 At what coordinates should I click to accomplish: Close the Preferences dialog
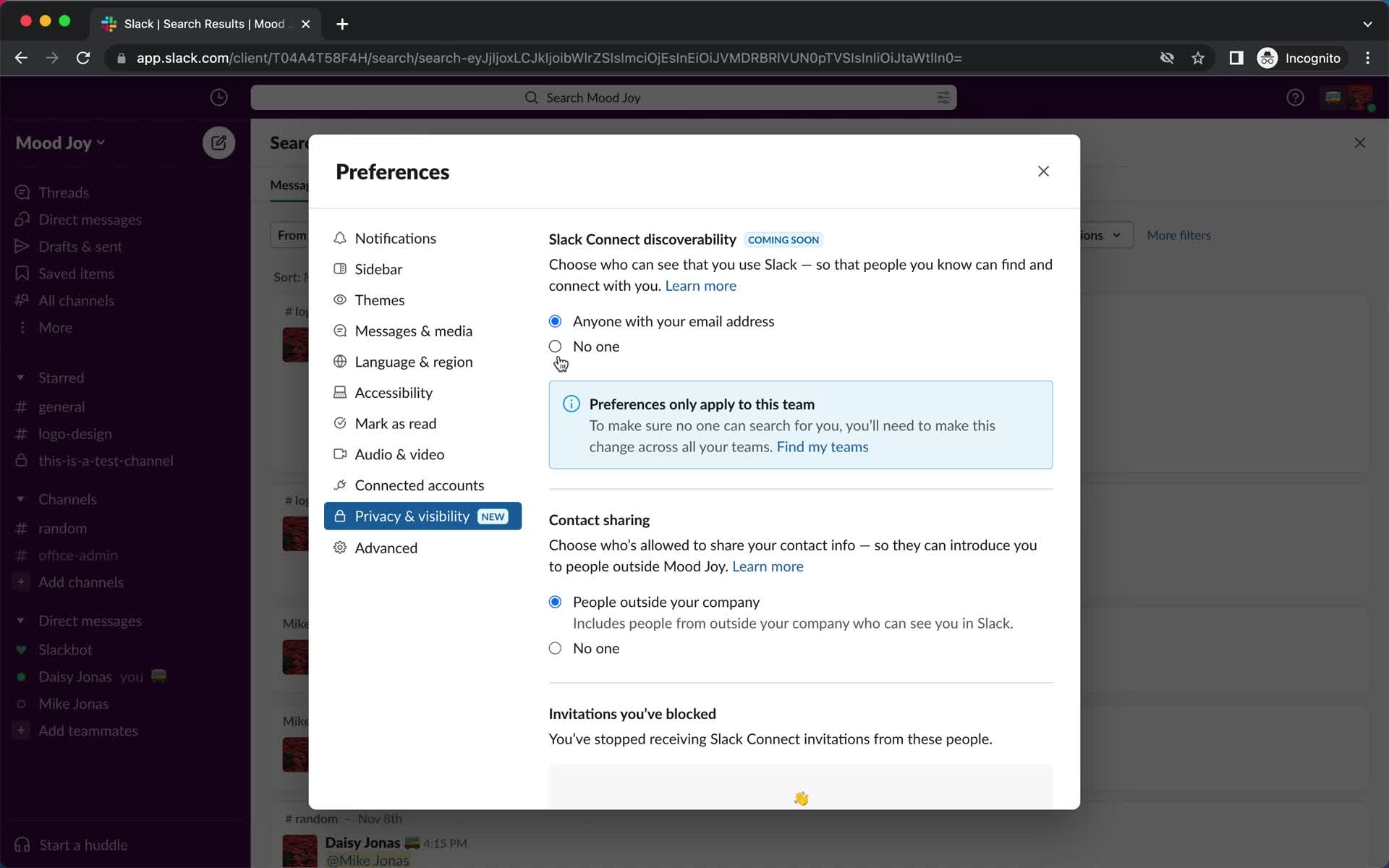pyautogui.click(x=1043, y=170)
